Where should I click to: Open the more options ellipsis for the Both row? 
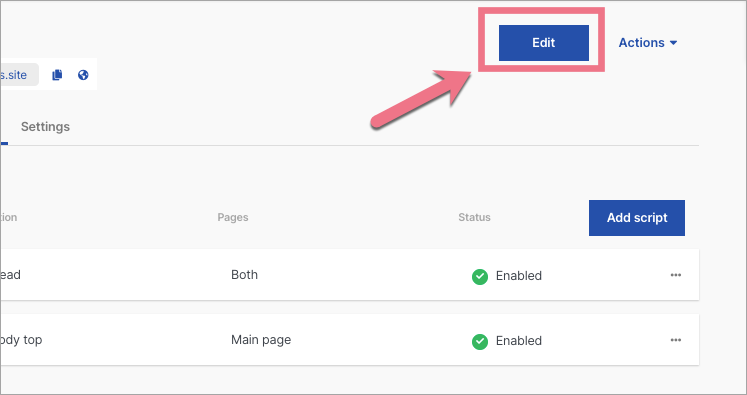pos(676,275)
